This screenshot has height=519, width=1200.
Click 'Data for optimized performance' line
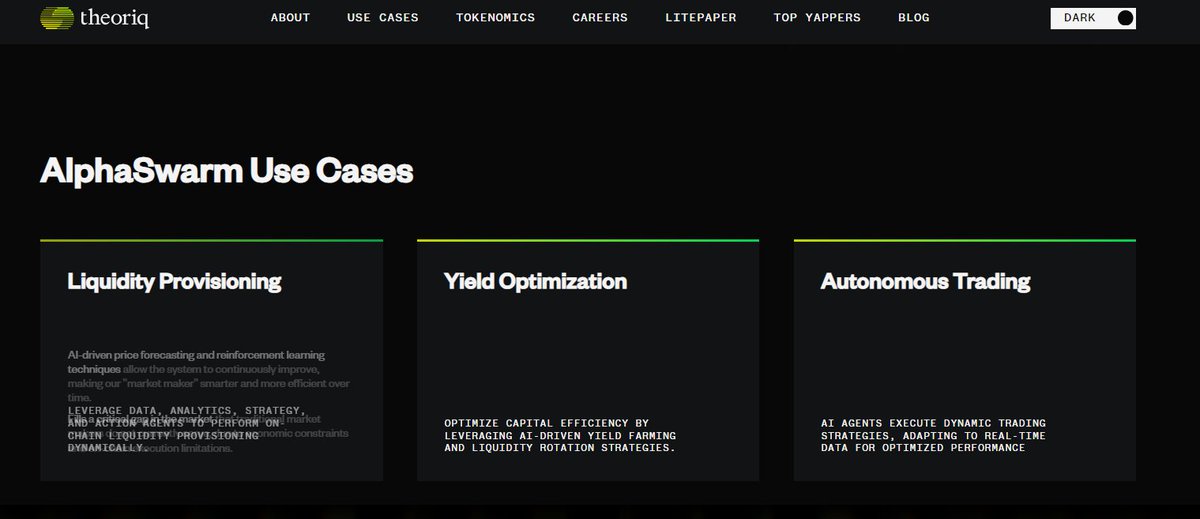923,448
